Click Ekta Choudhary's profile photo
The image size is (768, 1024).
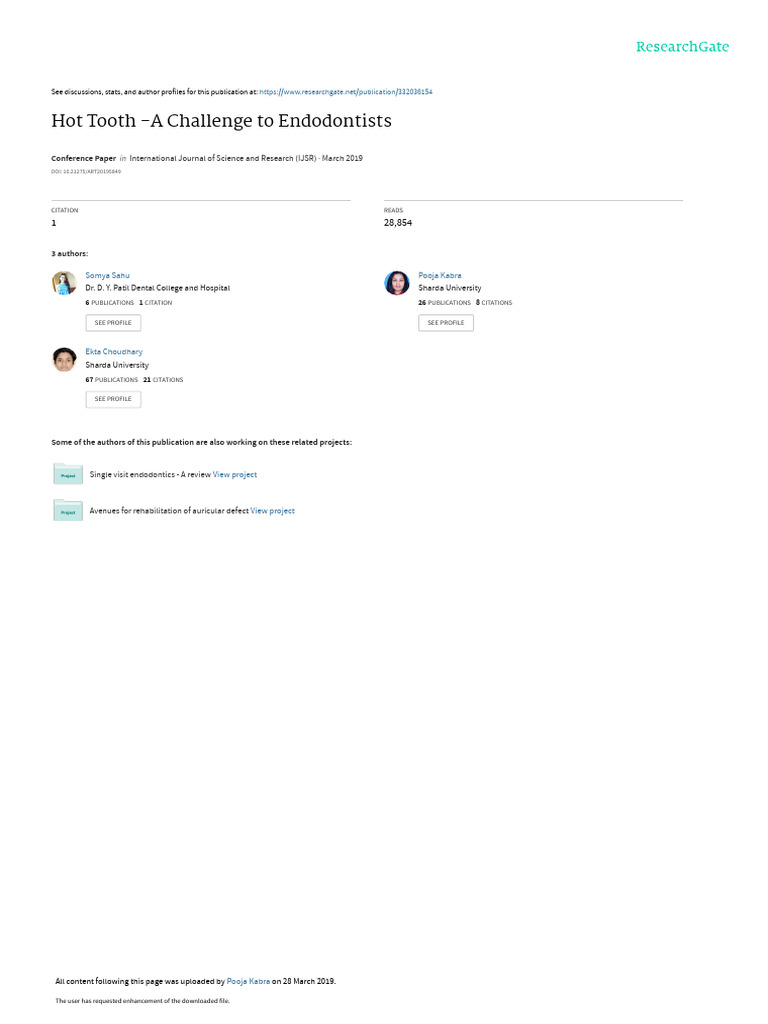(x=64, y=359)
